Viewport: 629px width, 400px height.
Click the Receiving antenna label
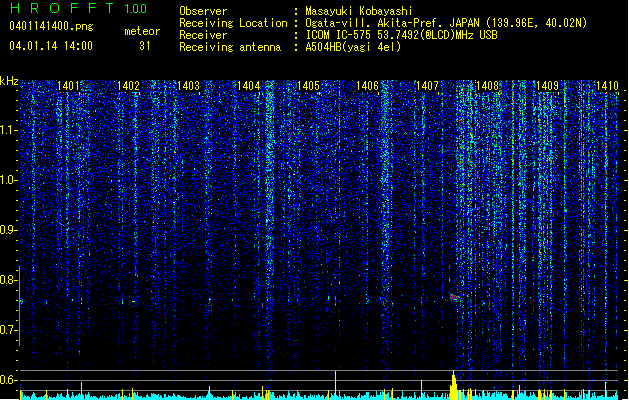(230, 47)
